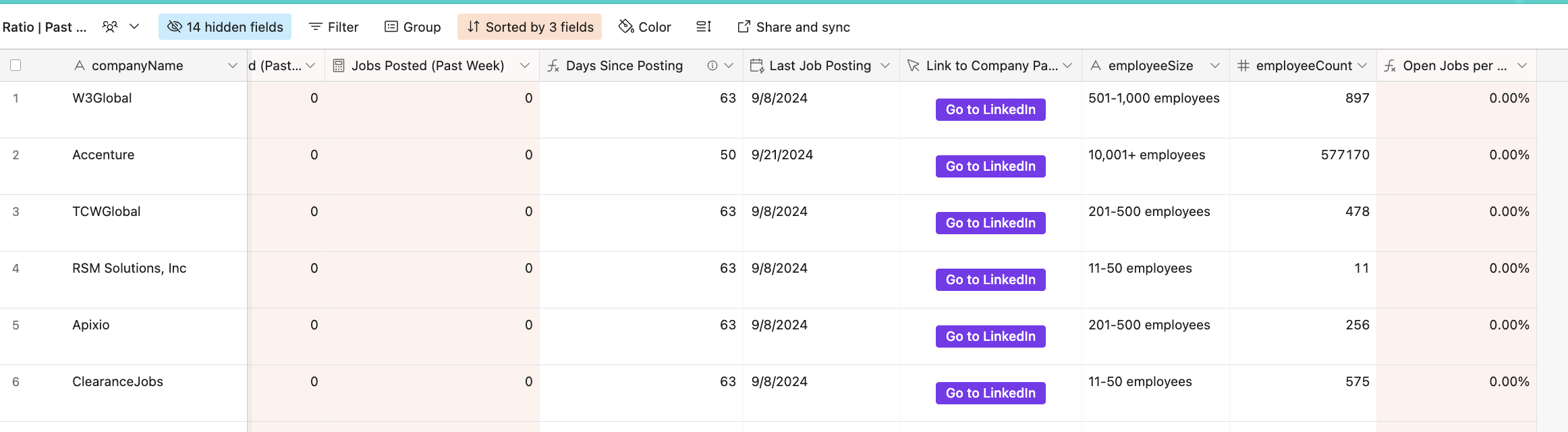Viewport: 1568px width, 432px height.
Task: Expand the Last Job Posting column dropdown
Action: pos(885,65)
